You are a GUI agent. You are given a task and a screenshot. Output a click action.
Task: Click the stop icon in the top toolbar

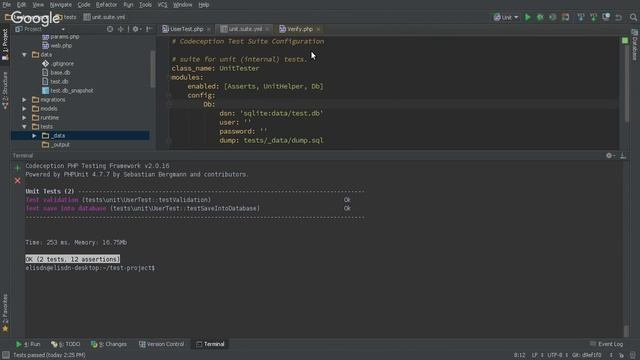coord(565,17)
